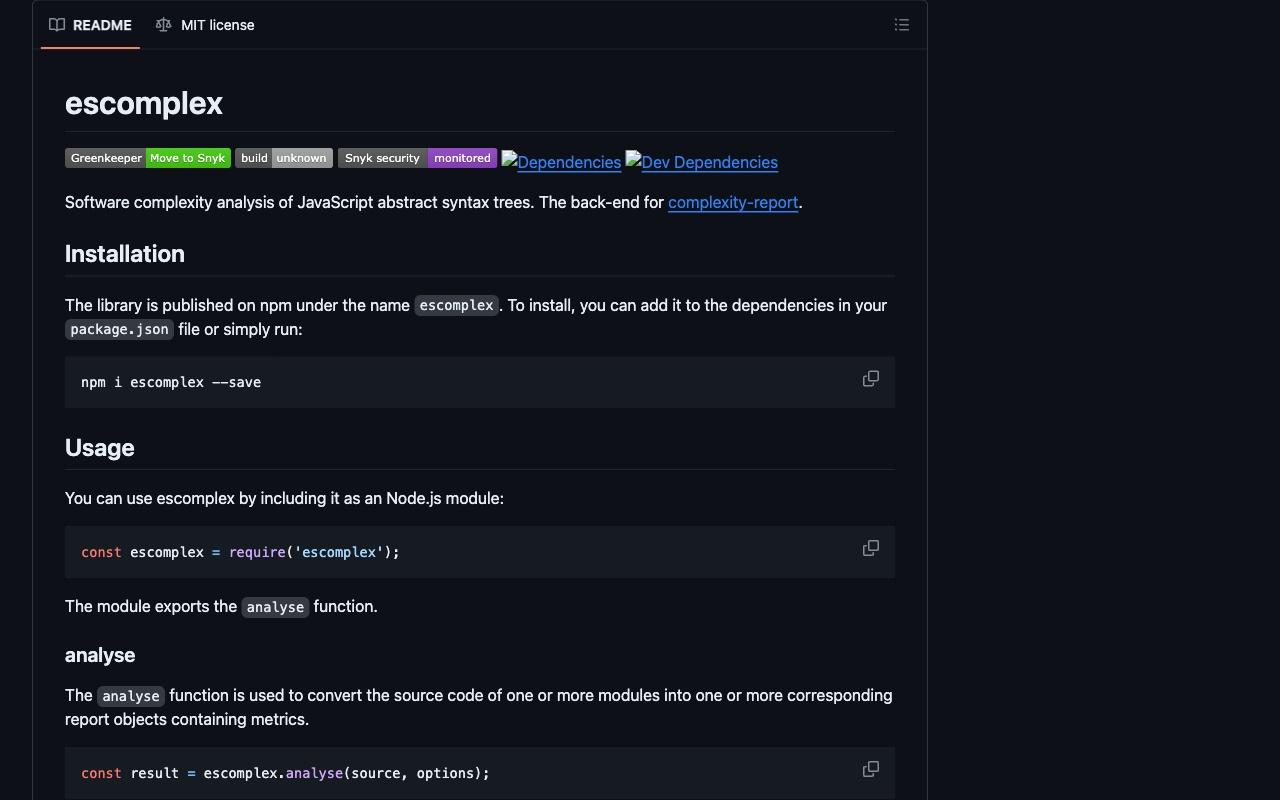Follow the complexity-report link
Viewport: 1280px width, 800px height.
(733, 202)
